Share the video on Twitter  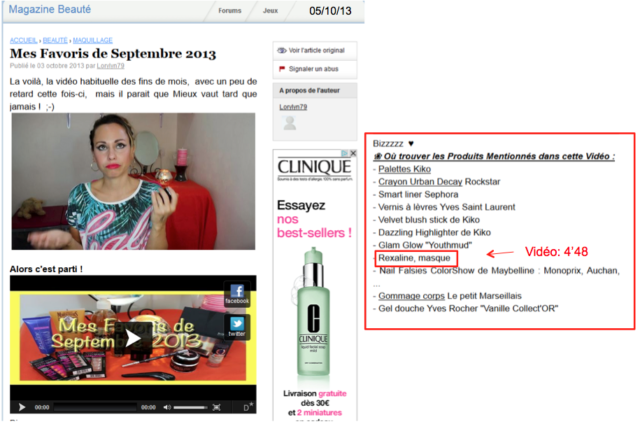pos(237,326)
